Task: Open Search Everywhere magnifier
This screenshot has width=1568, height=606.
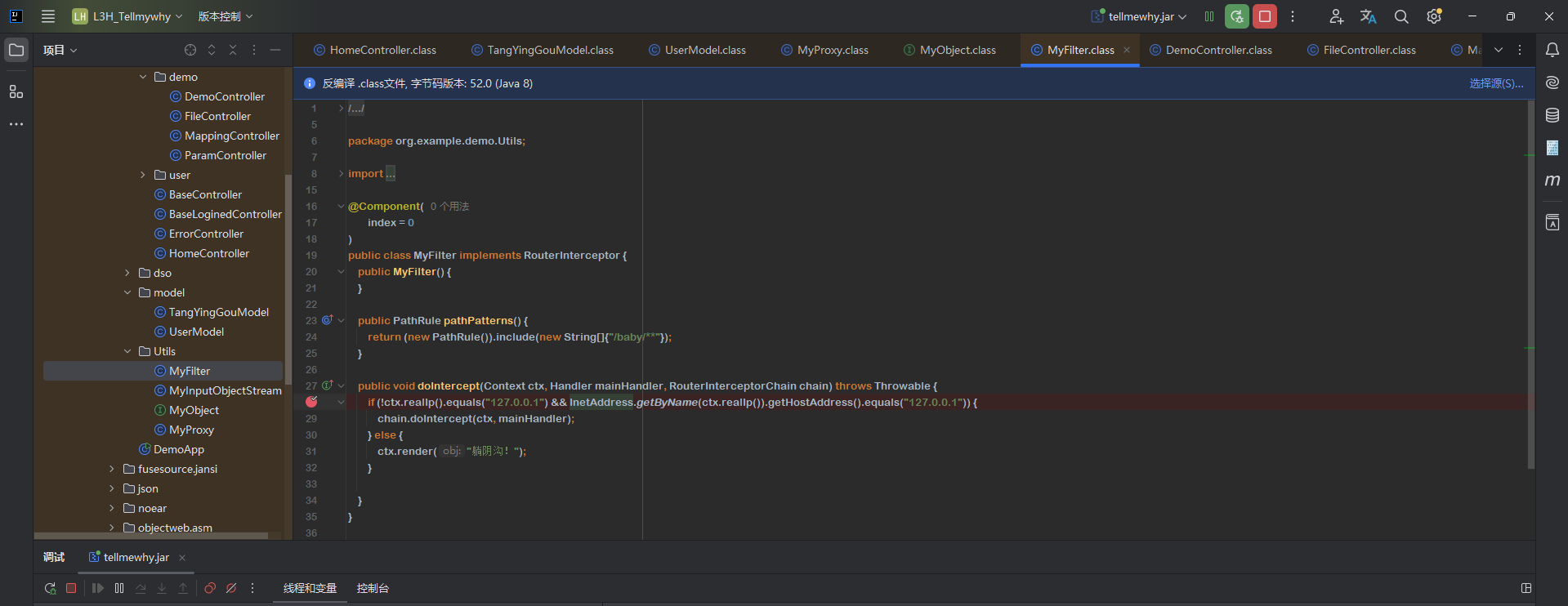Action: [1401, 16]
